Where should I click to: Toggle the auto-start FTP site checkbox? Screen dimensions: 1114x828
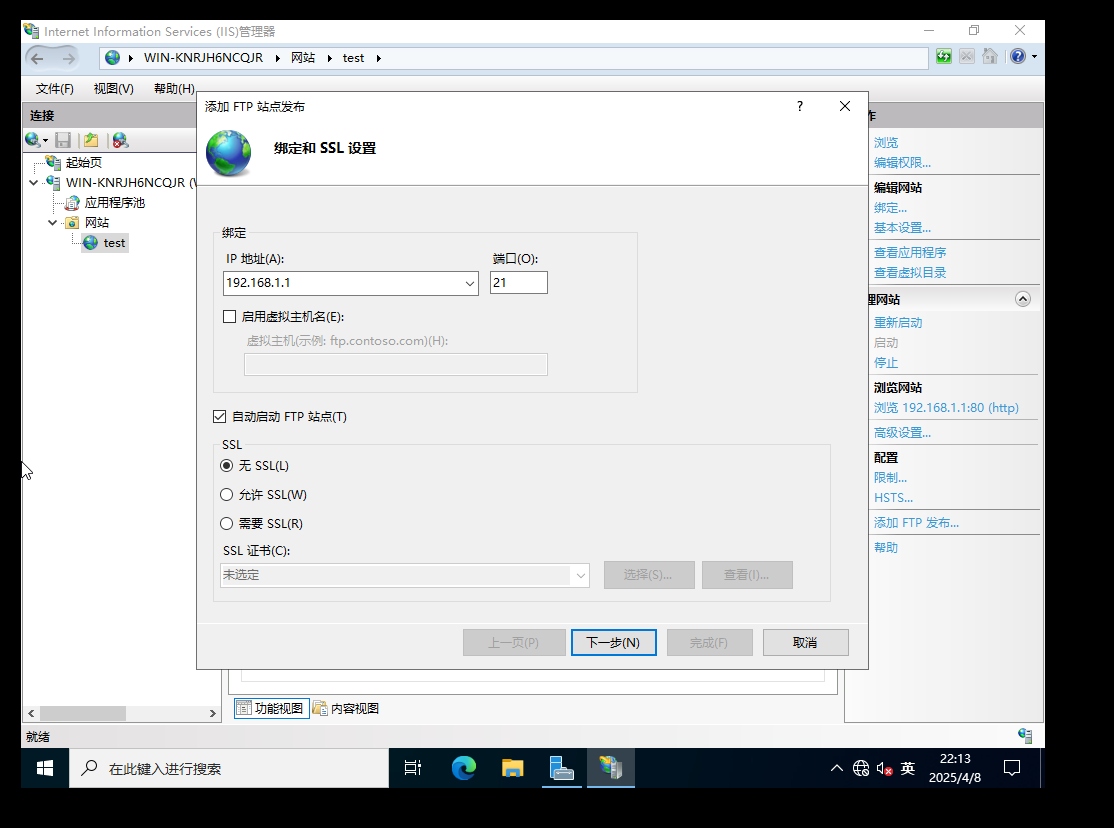pyautogui.click(x=220, y=416)
